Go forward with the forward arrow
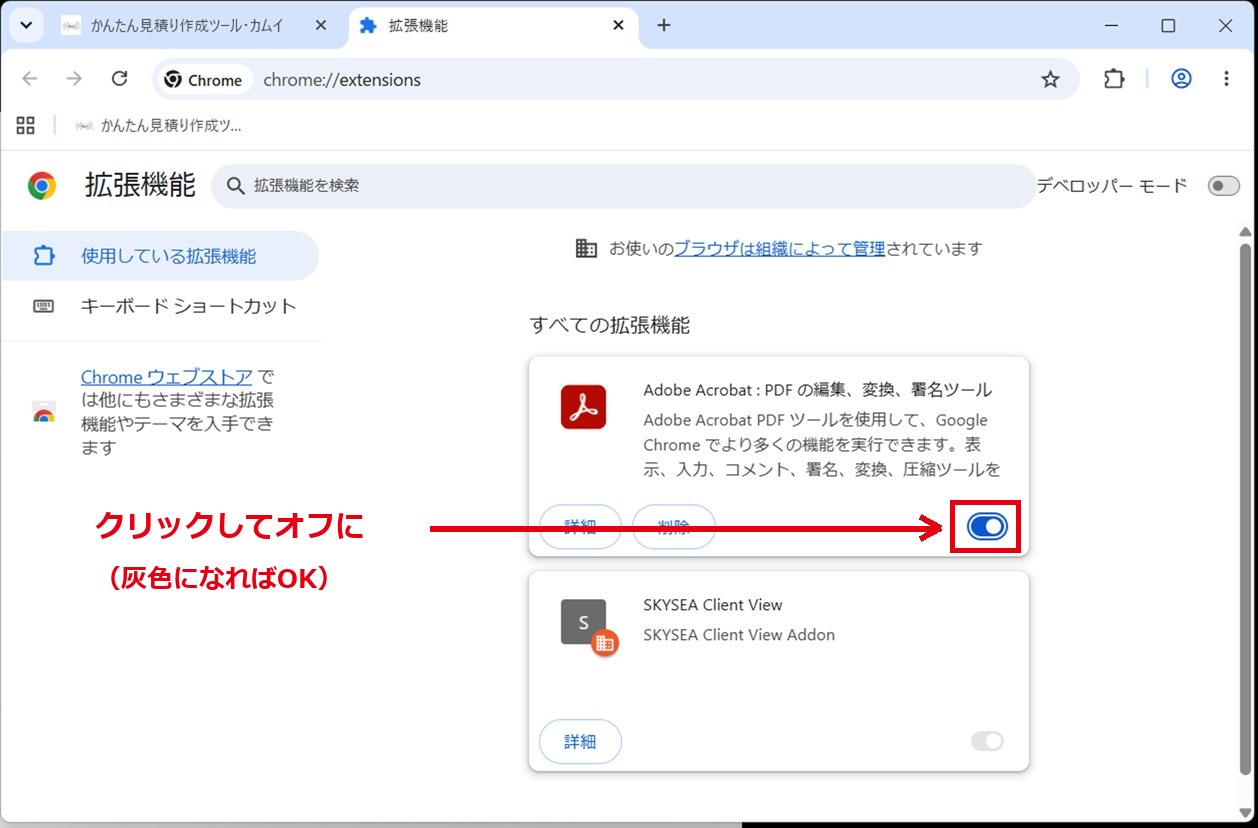1258x828 pixels. [74, 79]
